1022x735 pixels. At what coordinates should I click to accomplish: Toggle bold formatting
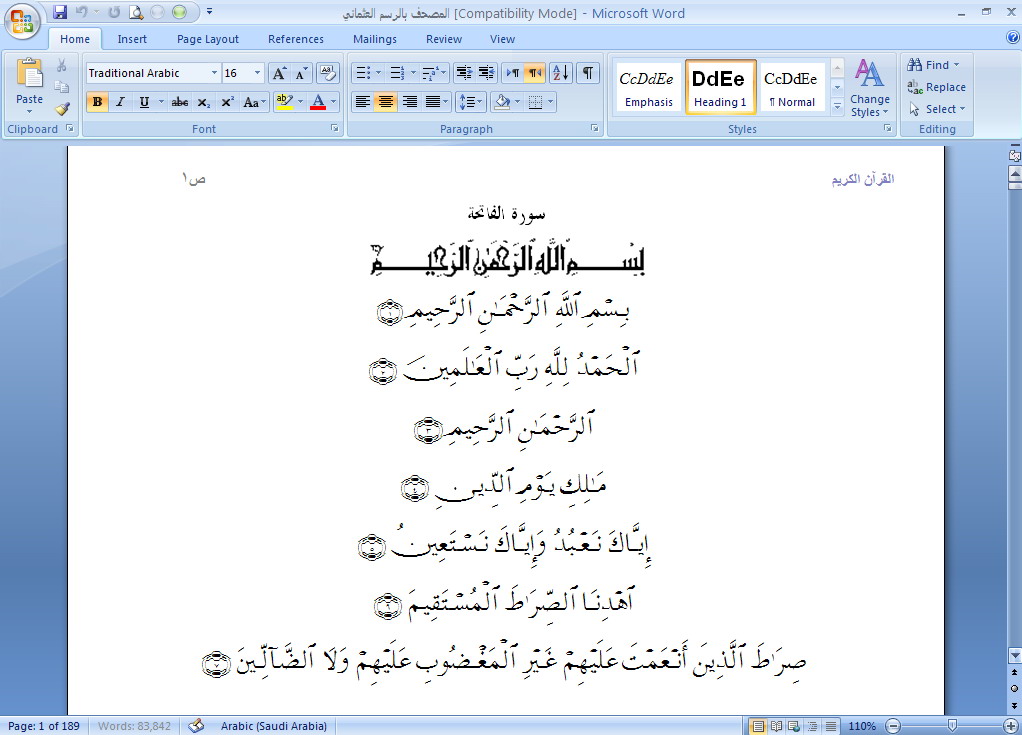coord(98,102)
